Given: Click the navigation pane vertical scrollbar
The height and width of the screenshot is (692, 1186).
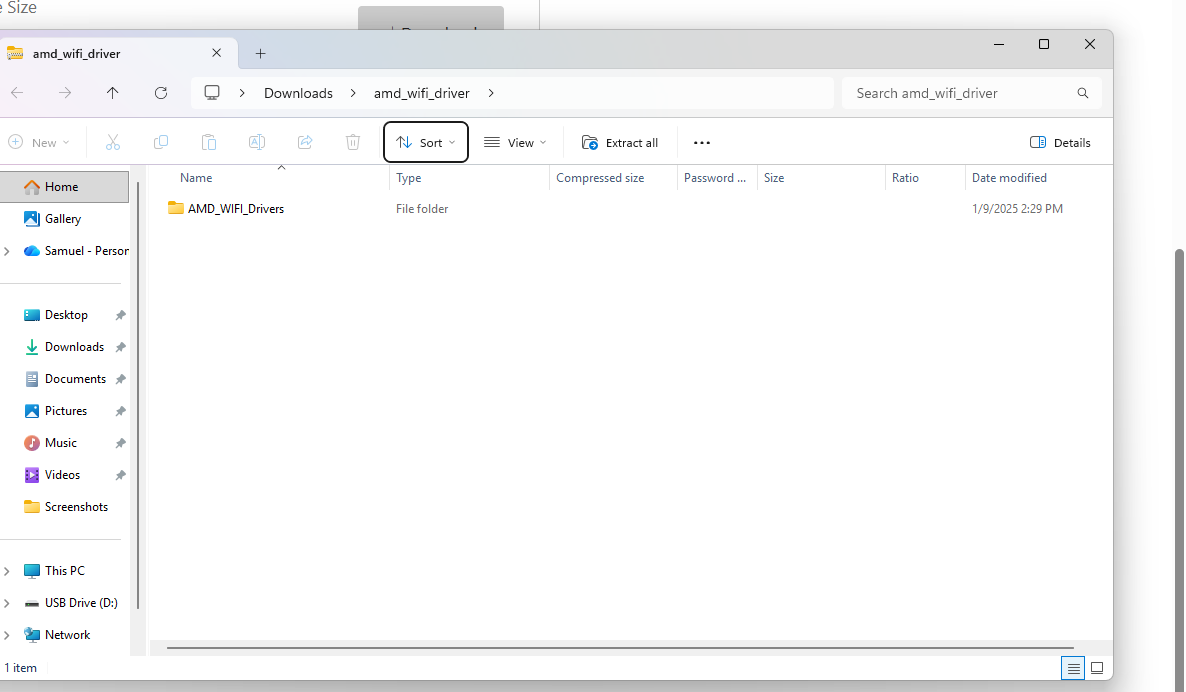Looking at the screenshot, I should [x=138, y=393].
